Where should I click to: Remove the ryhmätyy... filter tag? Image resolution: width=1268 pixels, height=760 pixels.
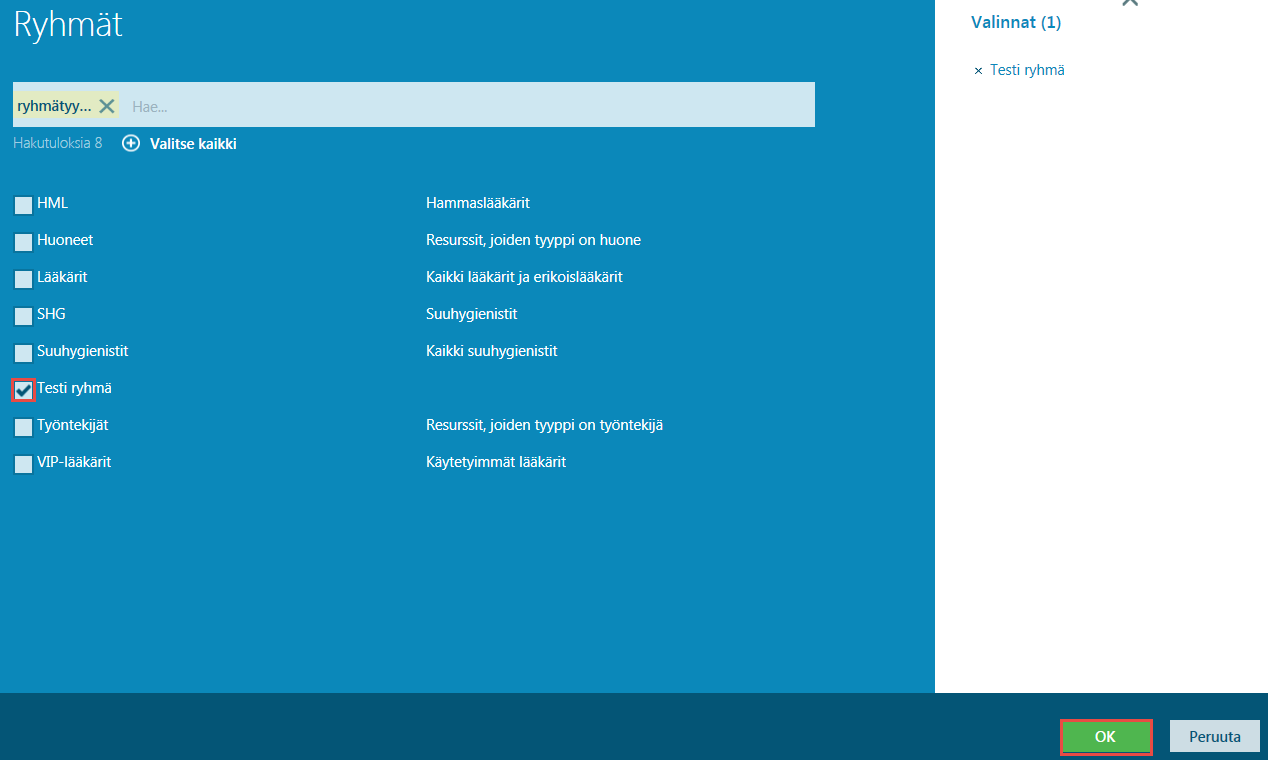(x=107, y=106)
